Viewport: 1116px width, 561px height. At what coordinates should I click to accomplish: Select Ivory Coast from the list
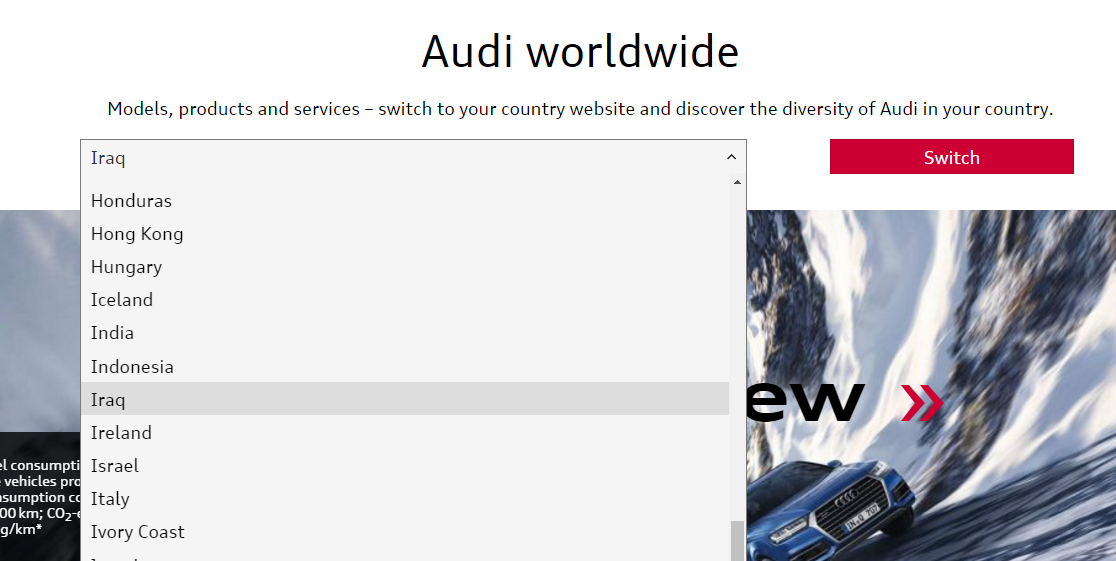[405, 531]
